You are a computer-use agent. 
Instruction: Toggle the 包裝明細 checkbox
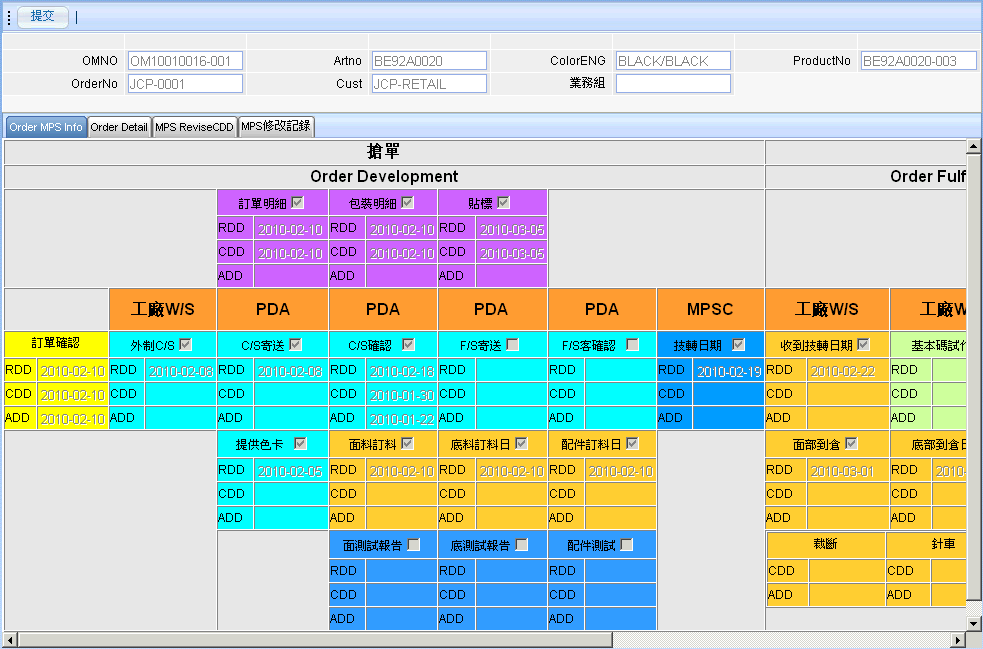pos(407,203)
